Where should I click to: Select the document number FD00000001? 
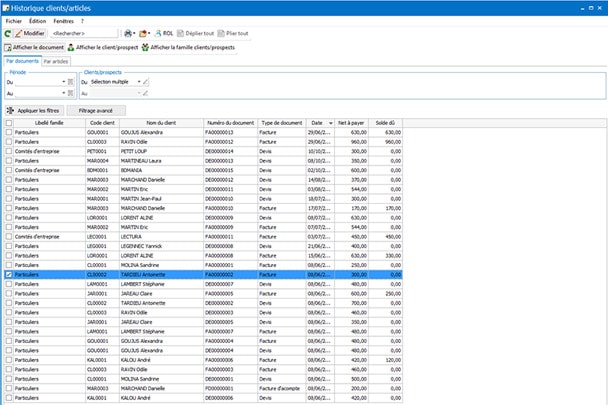click(x=231, y=389)
